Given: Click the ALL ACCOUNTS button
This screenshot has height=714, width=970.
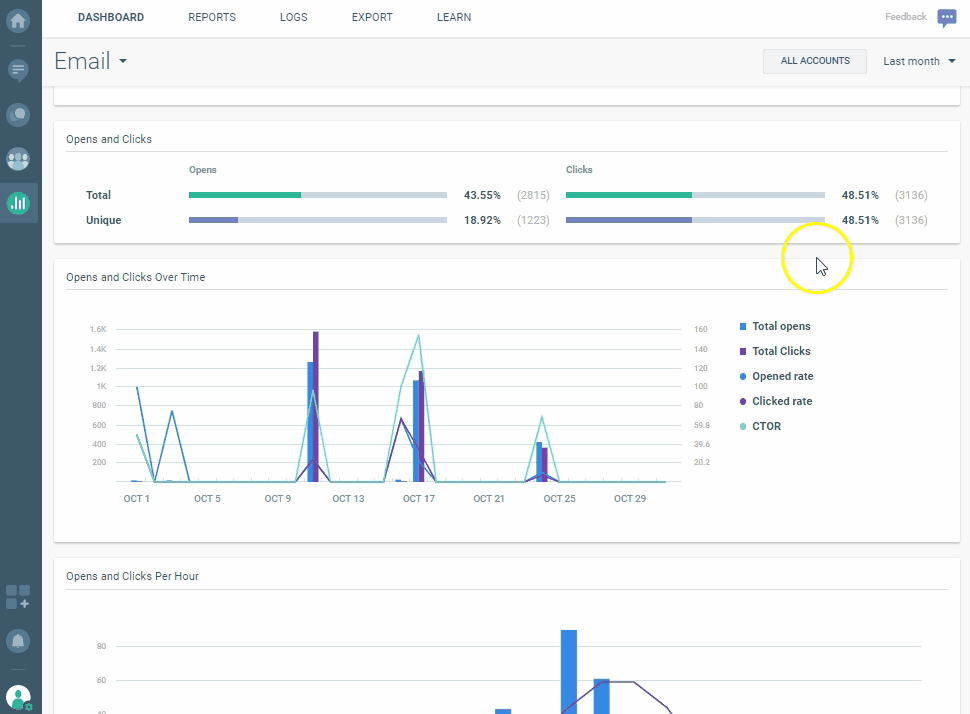Looking at the screenshot, I should (814, 61).
